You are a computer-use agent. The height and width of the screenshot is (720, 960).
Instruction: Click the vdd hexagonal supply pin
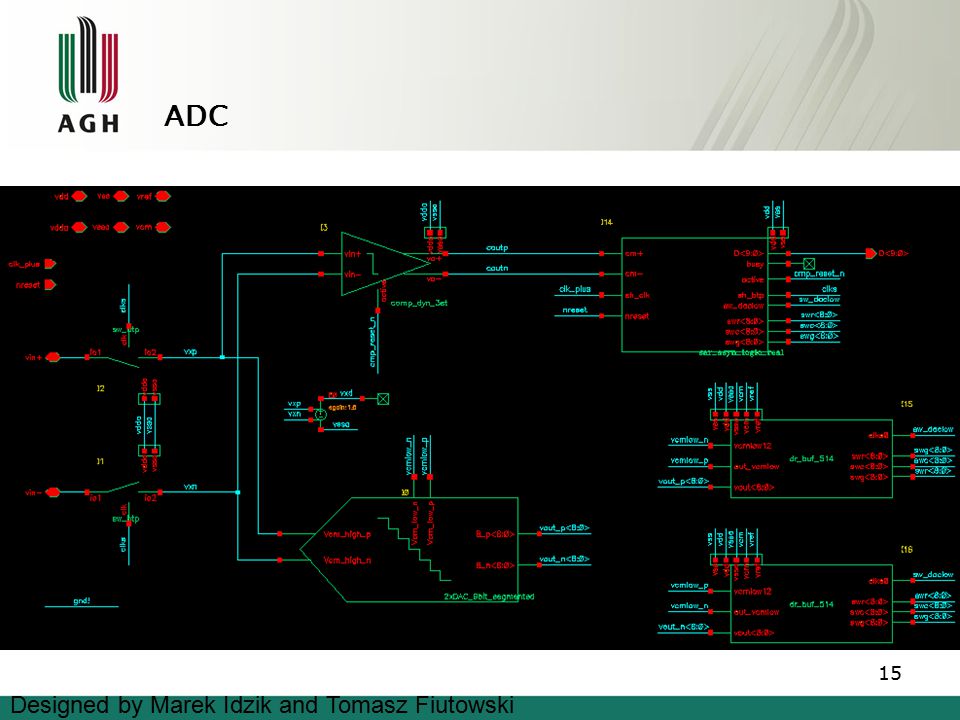(79, 197)
